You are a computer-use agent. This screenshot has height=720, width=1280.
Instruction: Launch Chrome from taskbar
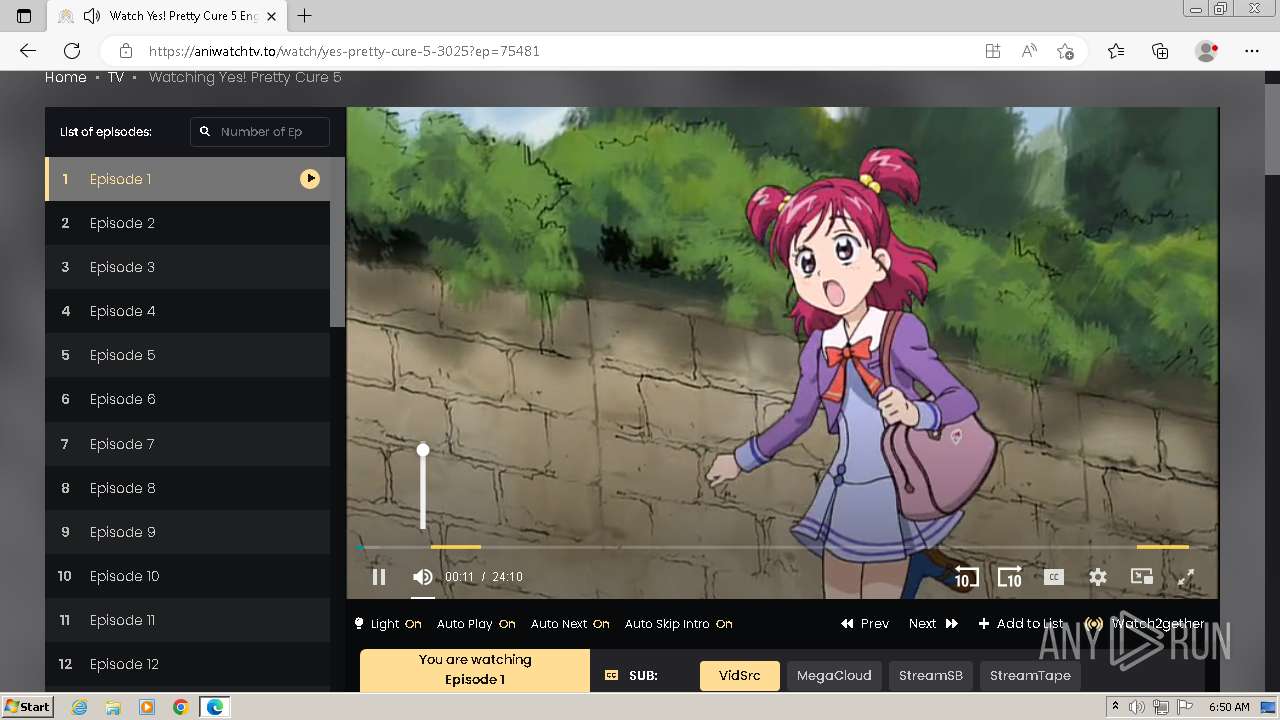[181, 707]
